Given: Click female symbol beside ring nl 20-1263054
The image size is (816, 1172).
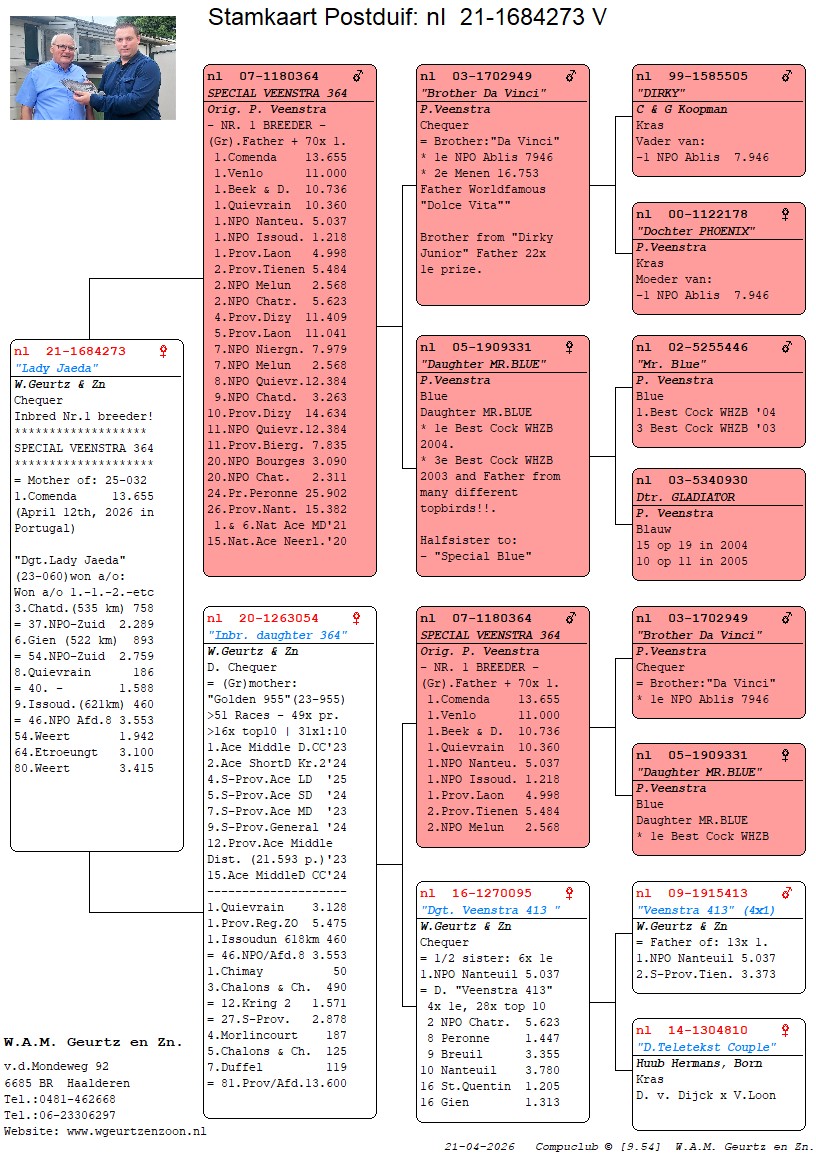Looking at the screenshot, I should pyautogui.click(x=356, y=618).
